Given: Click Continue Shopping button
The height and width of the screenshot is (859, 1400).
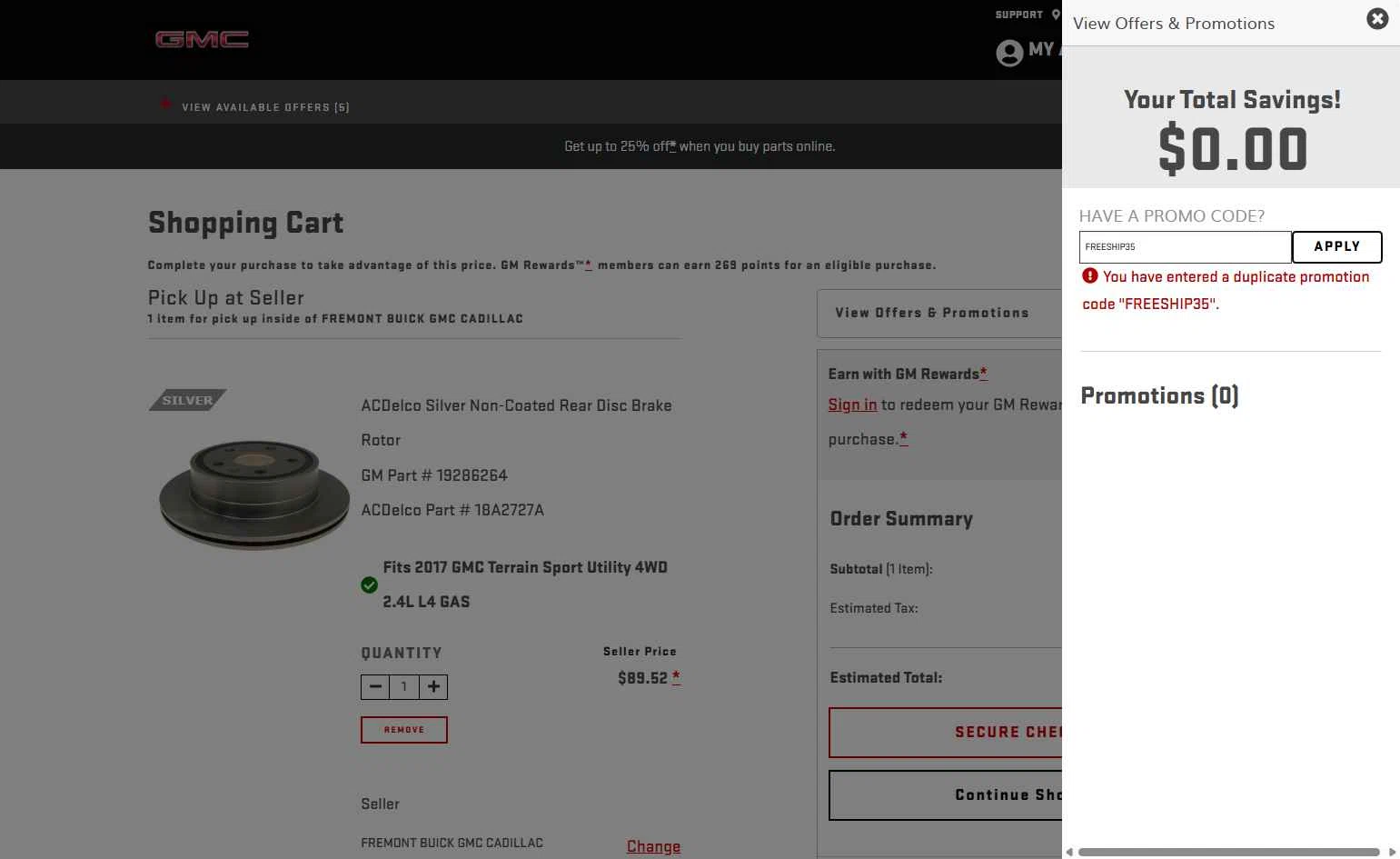Looking at the screenshot, I should pyautogui.click(x=945, y=794).
